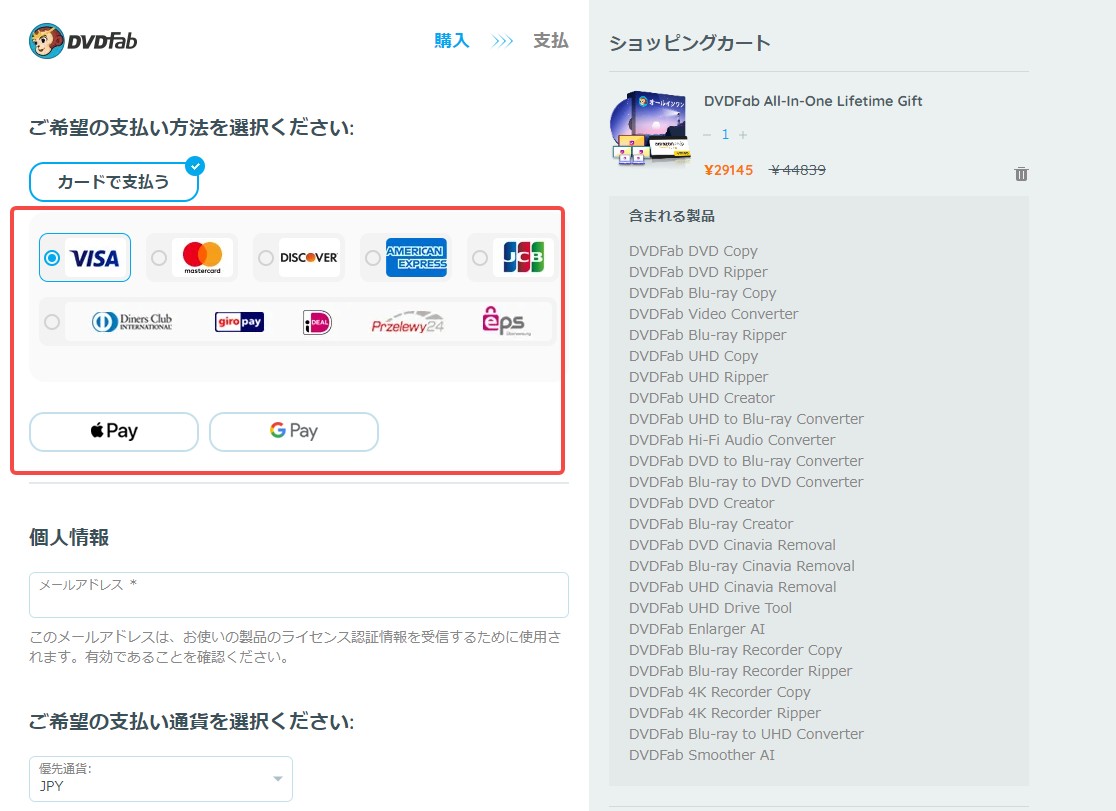Click DVDFab Blu-ray to DVD Converter entry
Screen dimensions: 1116x811
click(746, 482)
